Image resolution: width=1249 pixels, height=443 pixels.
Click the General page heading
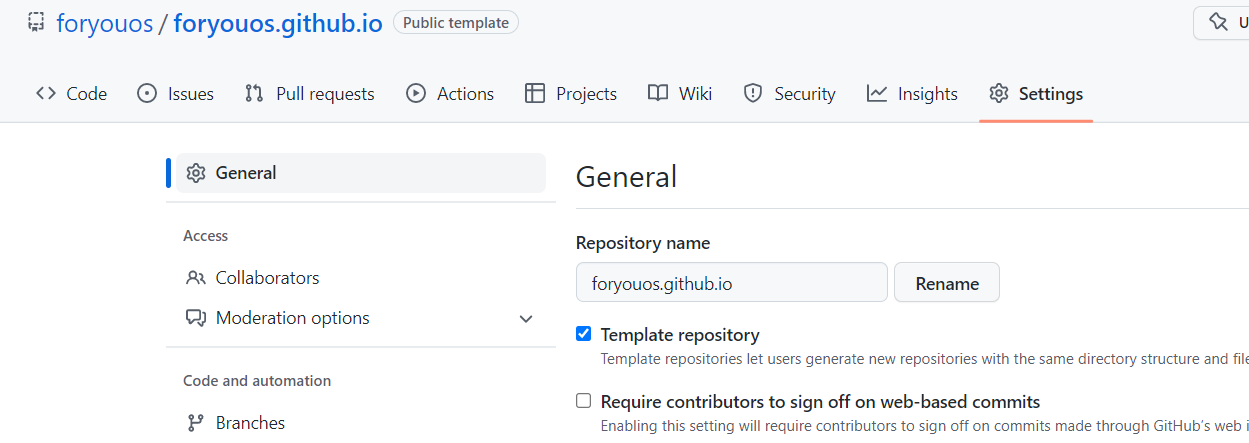[627, 177]
